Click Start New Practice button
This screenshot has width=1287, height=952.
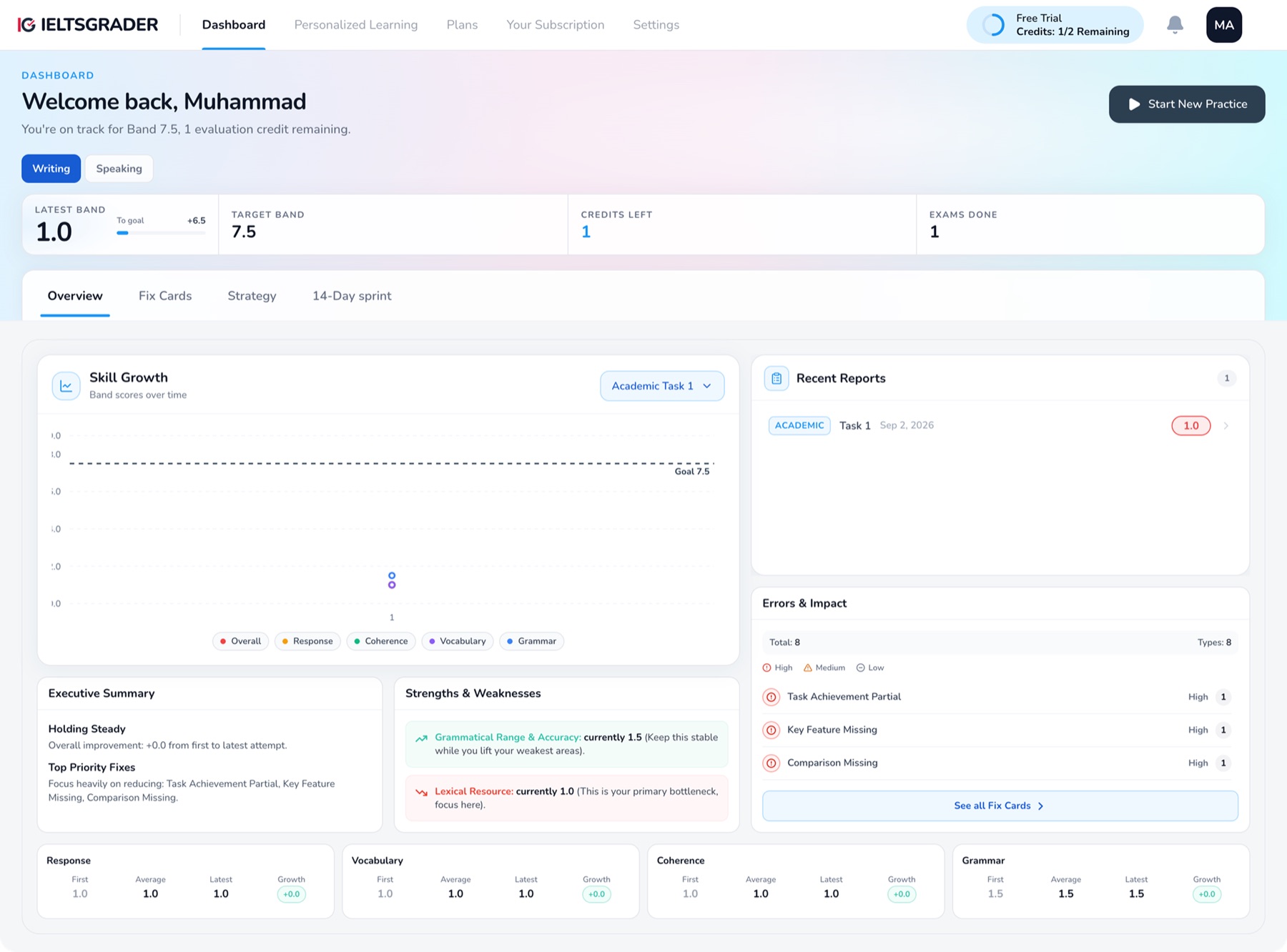pyautogui.click(x=1187, y=104)
